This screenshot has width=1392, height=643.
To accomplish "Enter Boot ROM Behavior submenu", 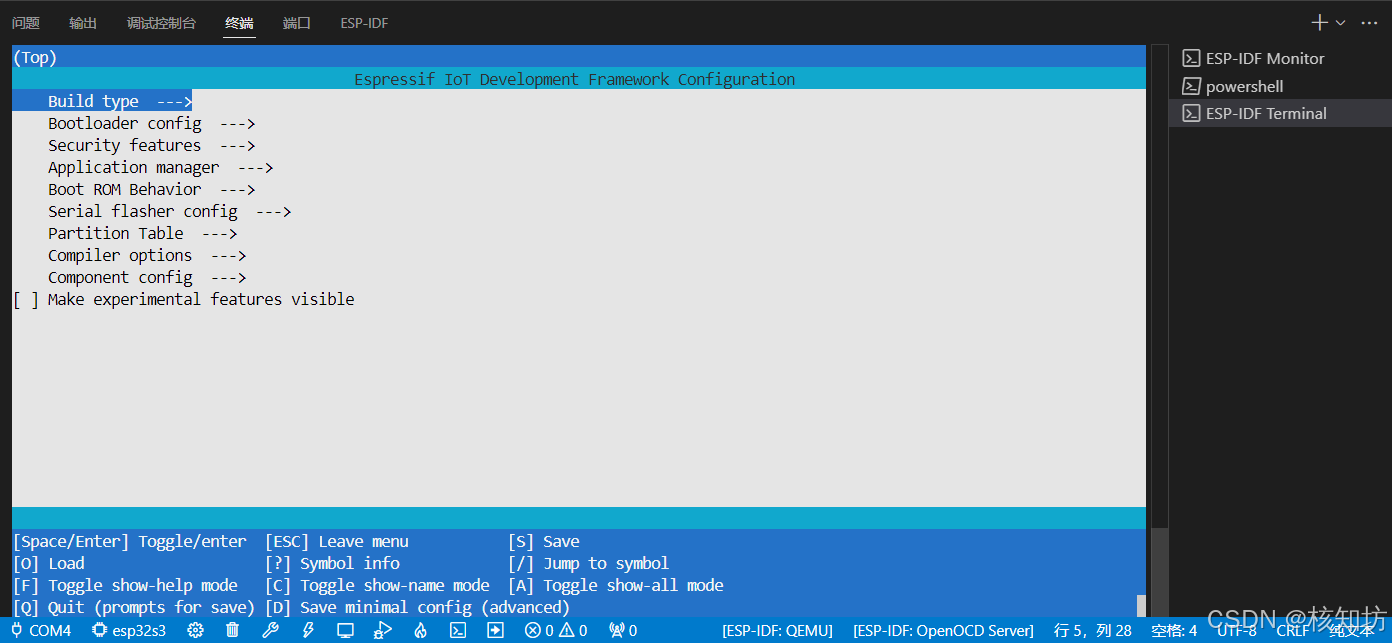I will coord(152,189).
